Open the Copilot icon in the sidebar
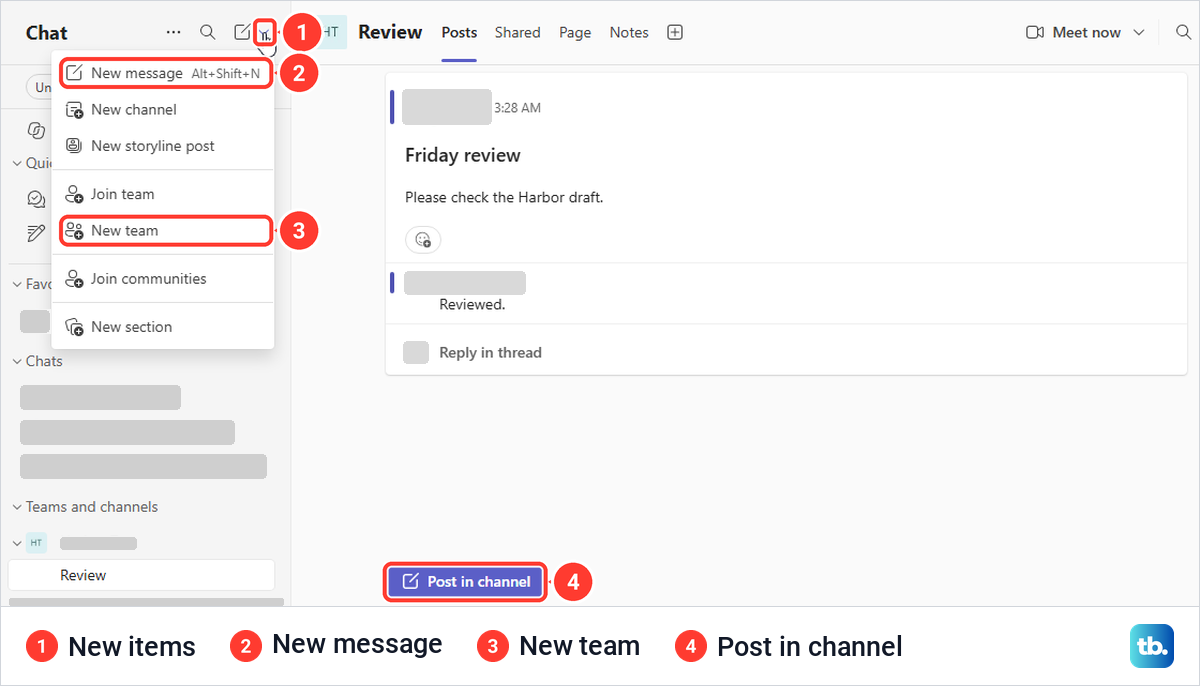This screenshot has height=686, width=1200. [36, 131]
